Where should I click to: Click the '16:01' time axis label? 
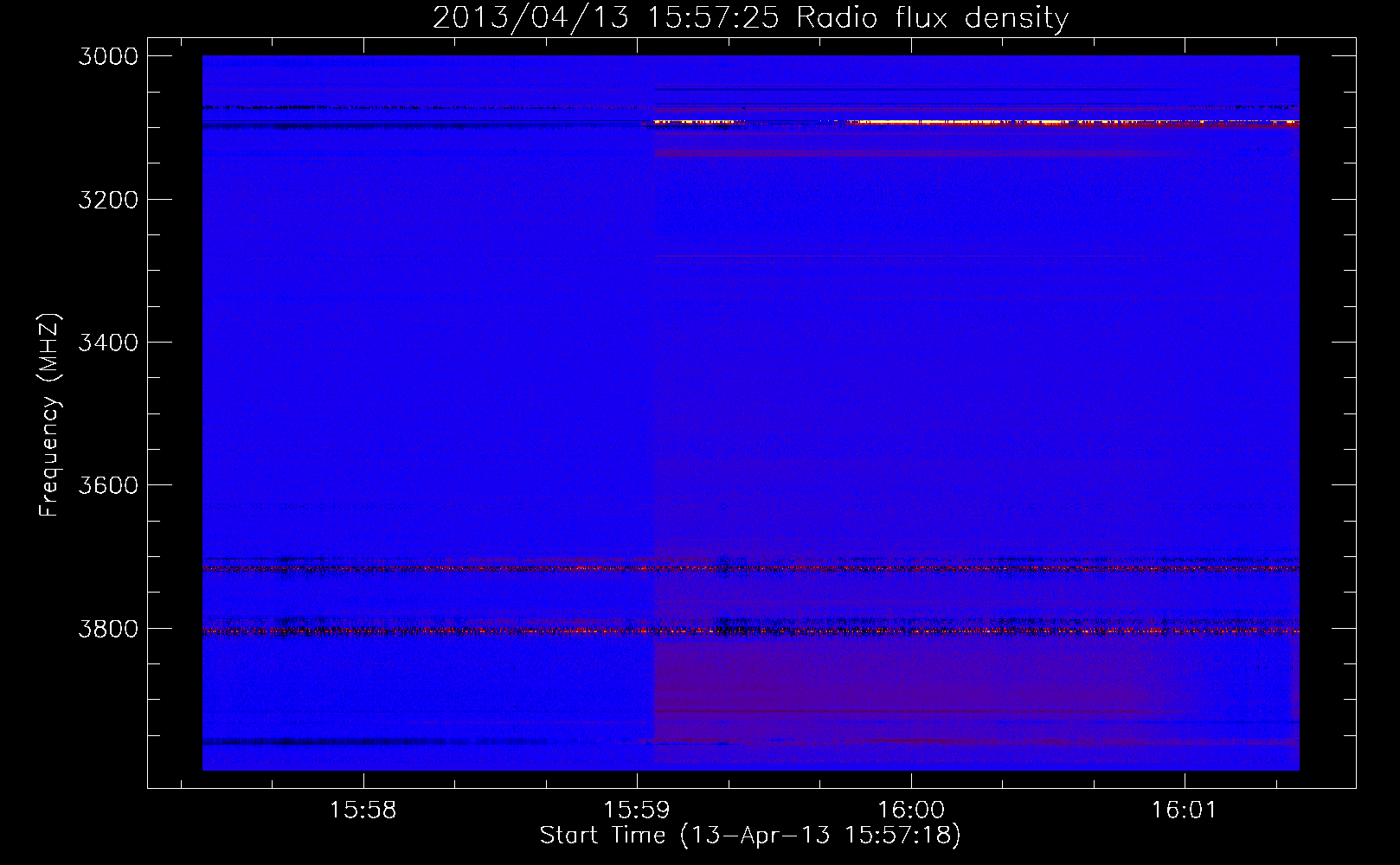tap(1184, 810)
